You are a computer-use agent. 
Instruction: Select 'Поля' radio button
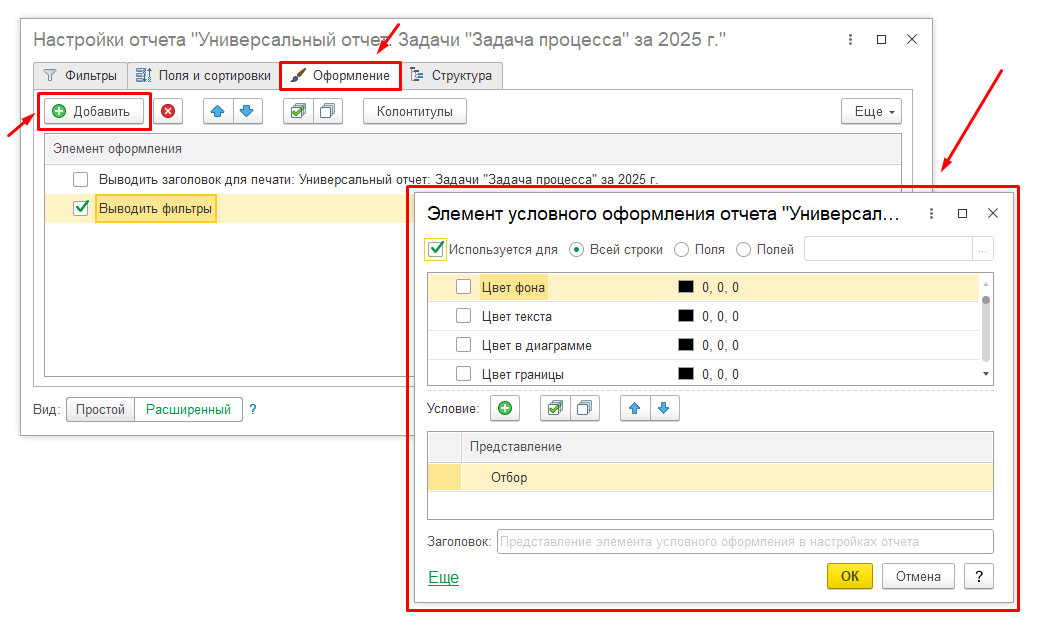click(681, 249)
